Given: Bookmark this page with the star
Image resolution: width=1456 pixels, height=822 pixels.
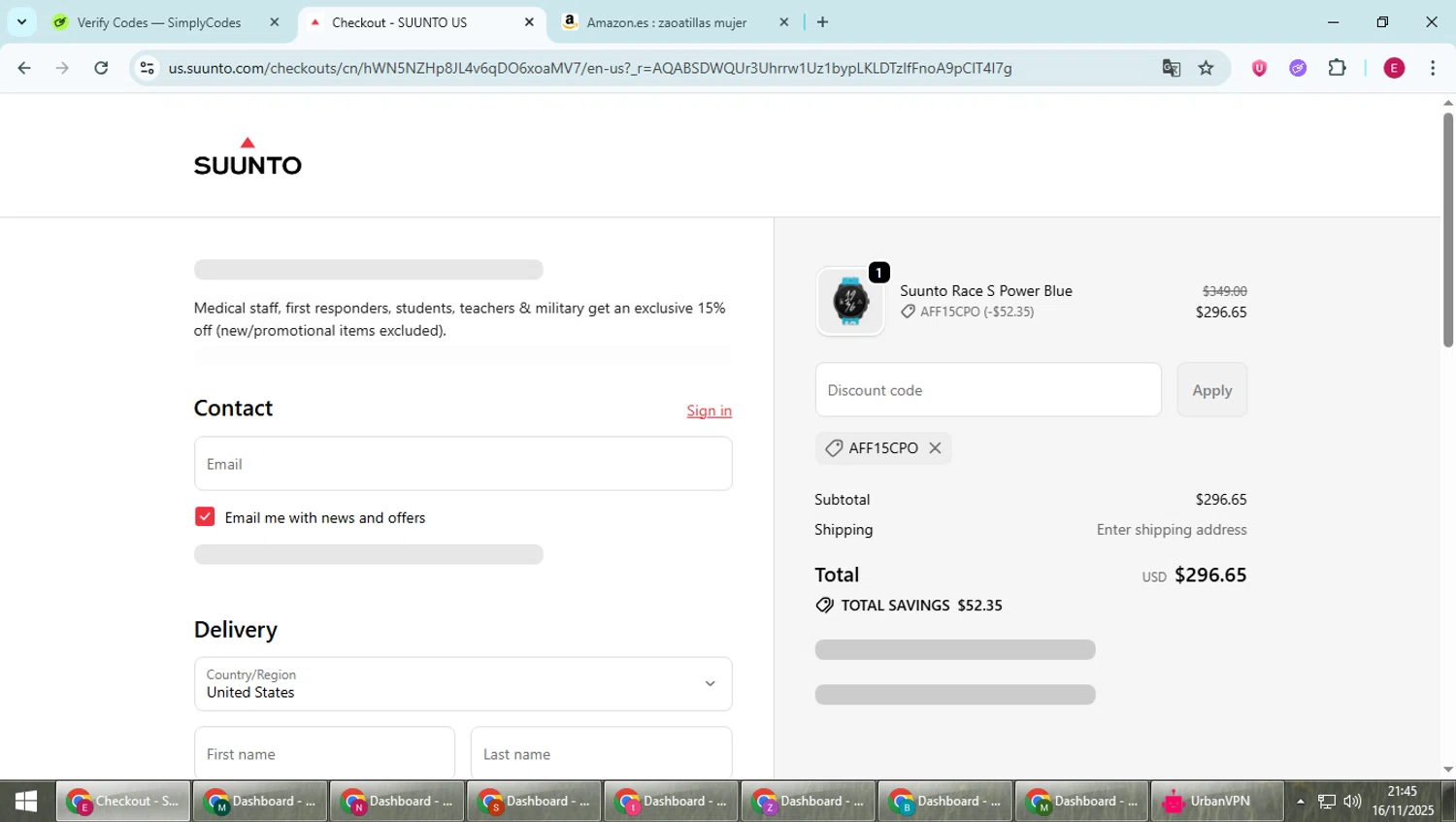Looking at the screenshot, I should pos(1206,68).
